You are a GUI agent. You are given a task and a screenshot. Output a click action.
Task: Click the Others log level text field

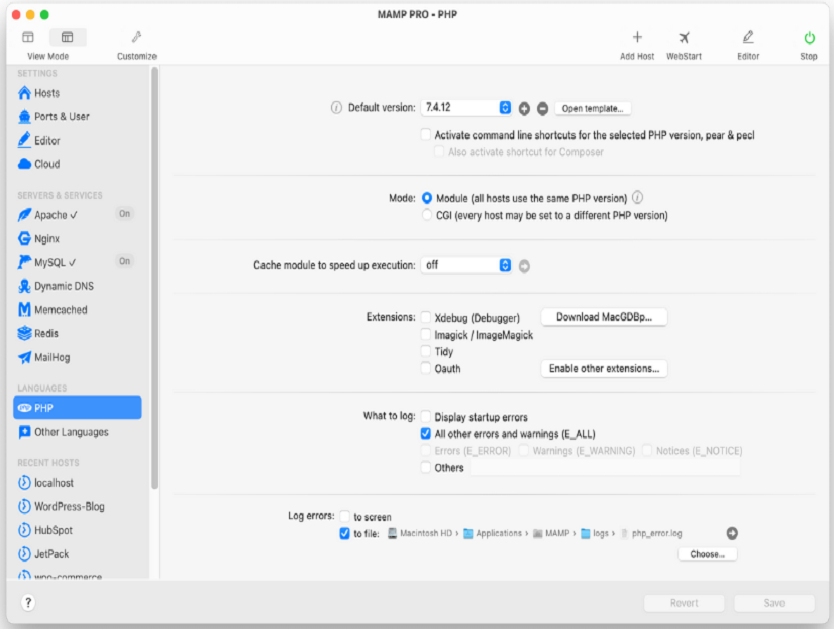pos(605,468)
